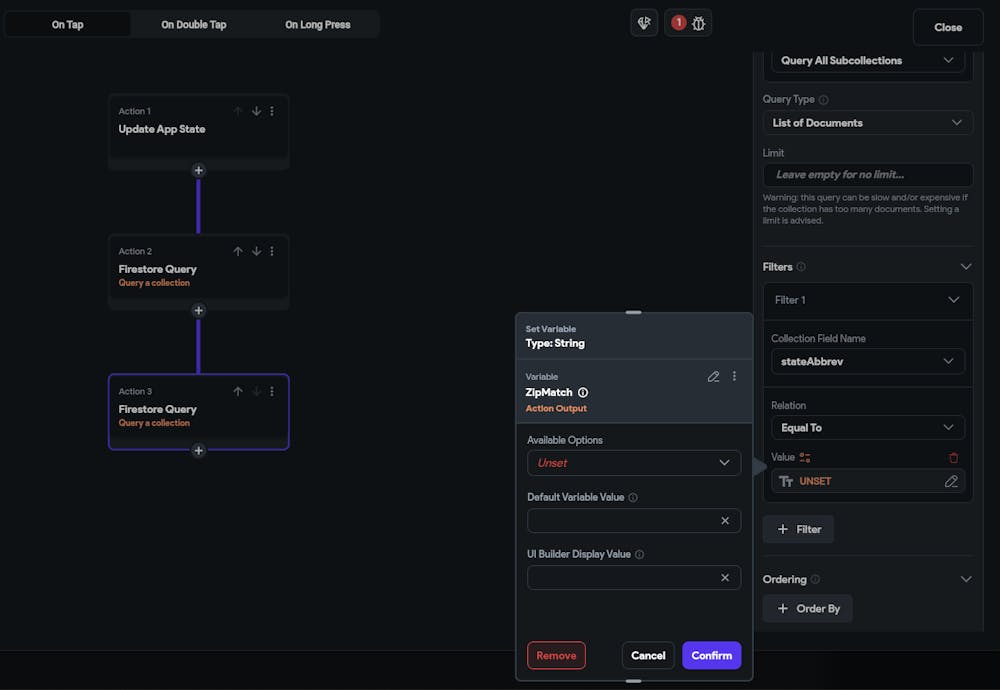This screenshot has width=1000, height=690.
Task: Confirm the Set Variable dialog
Action: click(711, 655)
